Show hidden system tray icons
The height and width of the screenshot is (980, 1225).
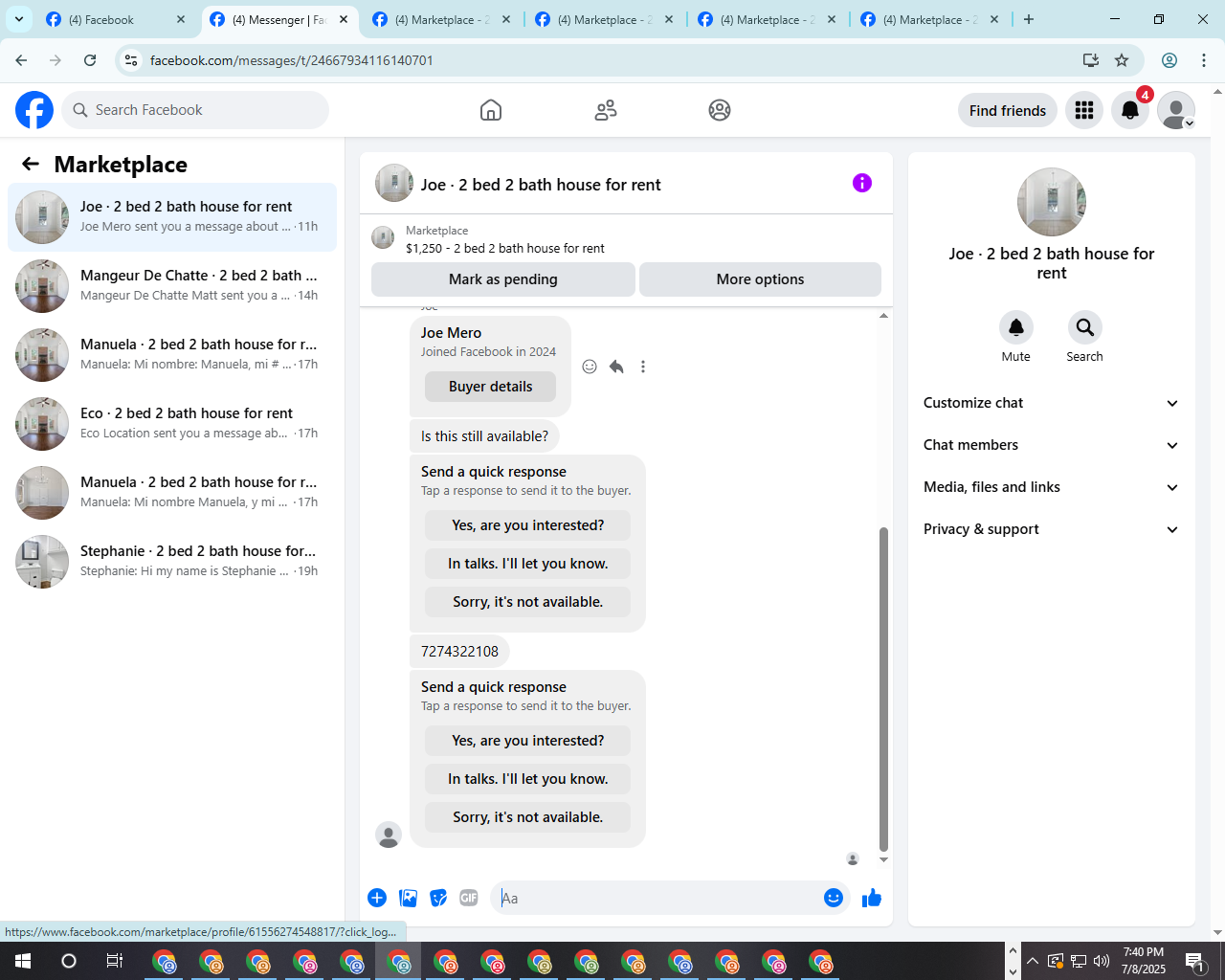(x=1033, y=961)
